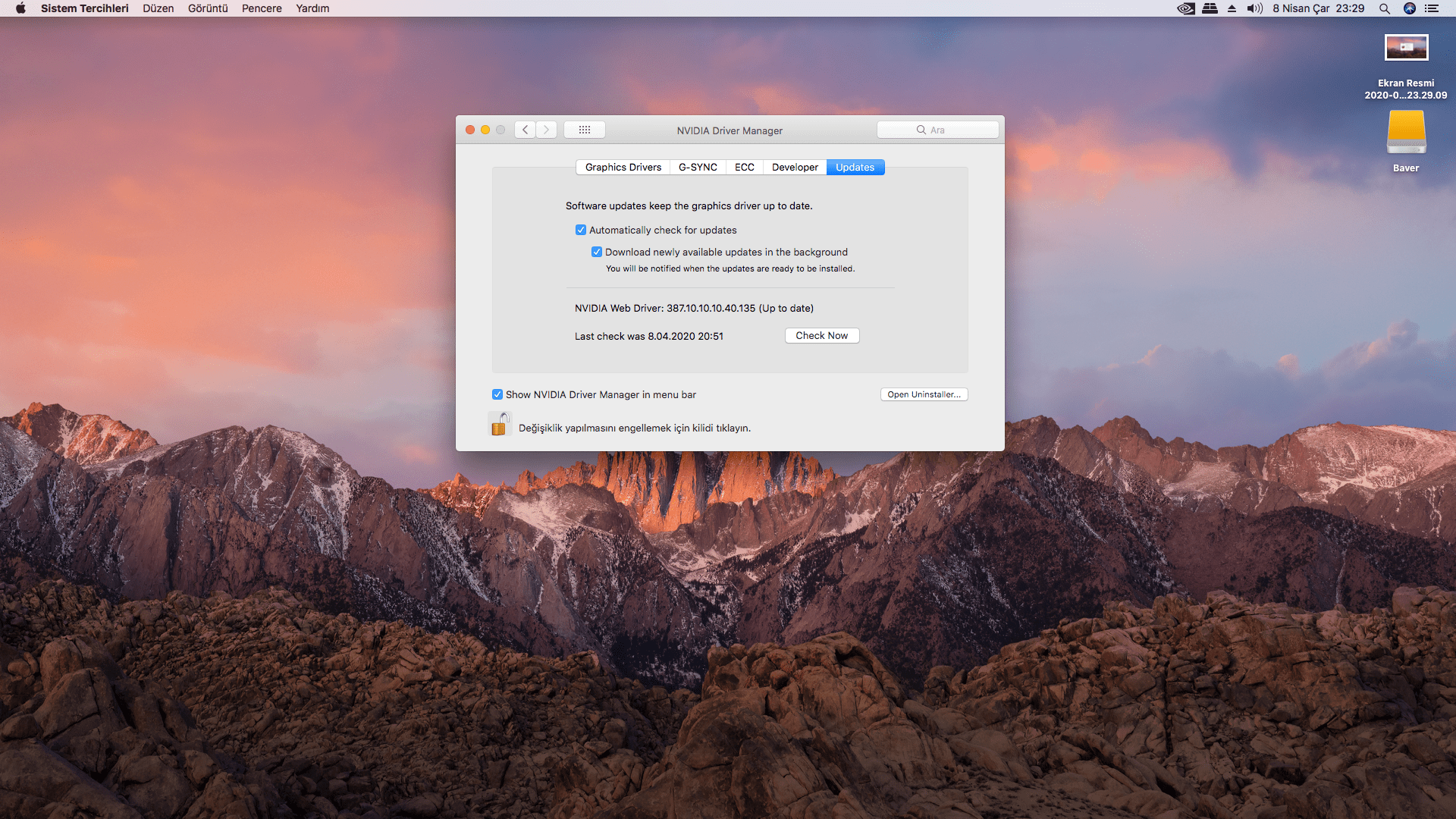The height and width of the screenshot is (819, 1456).
Task: Toggle Show NVIDIA Driver Manager in menu bar
Action: [497, 394]
